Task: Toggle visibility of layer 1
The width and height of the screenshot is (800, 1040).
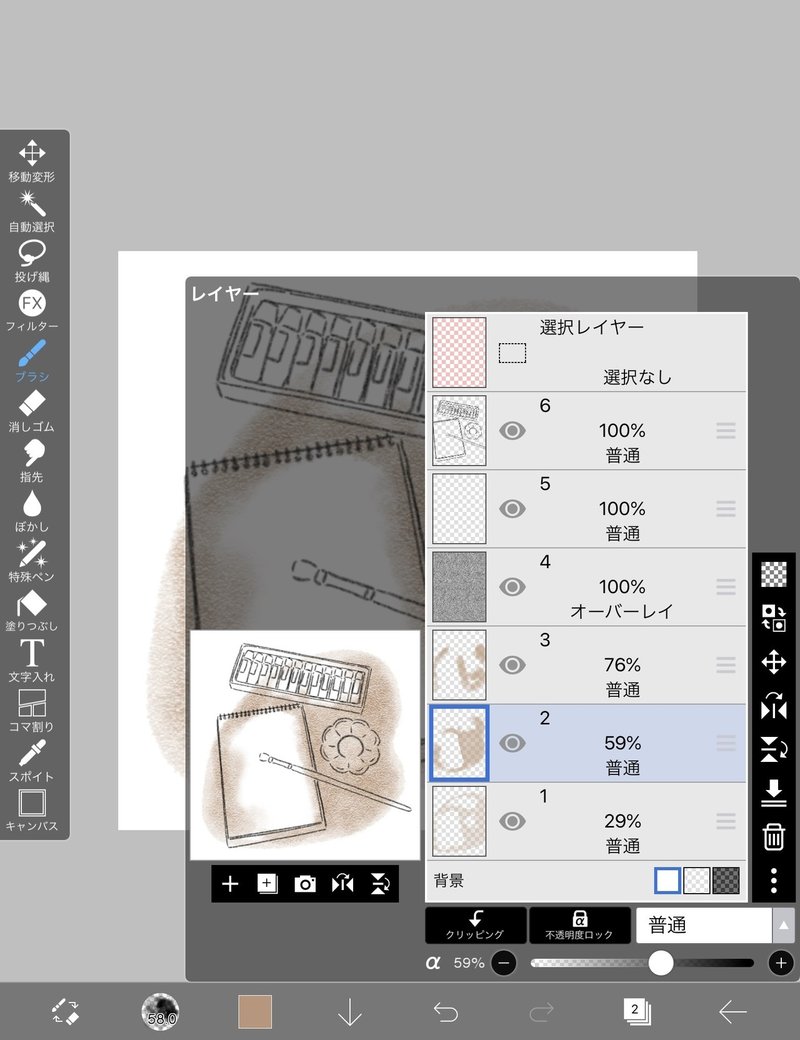Action: [x=512, y=821]
